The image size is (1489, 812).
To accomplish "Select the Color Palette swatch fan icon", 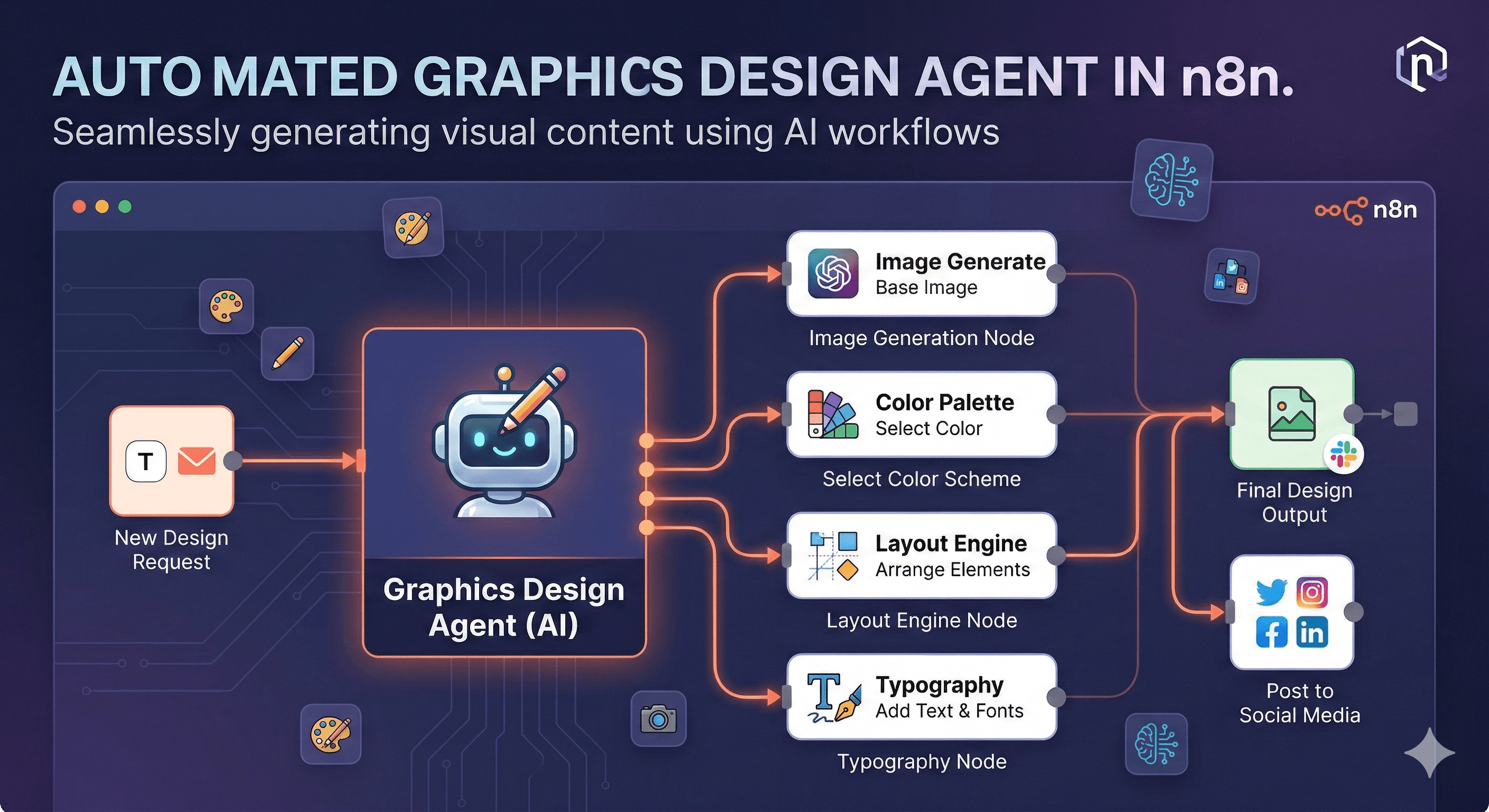I will (x=832, y=414).
